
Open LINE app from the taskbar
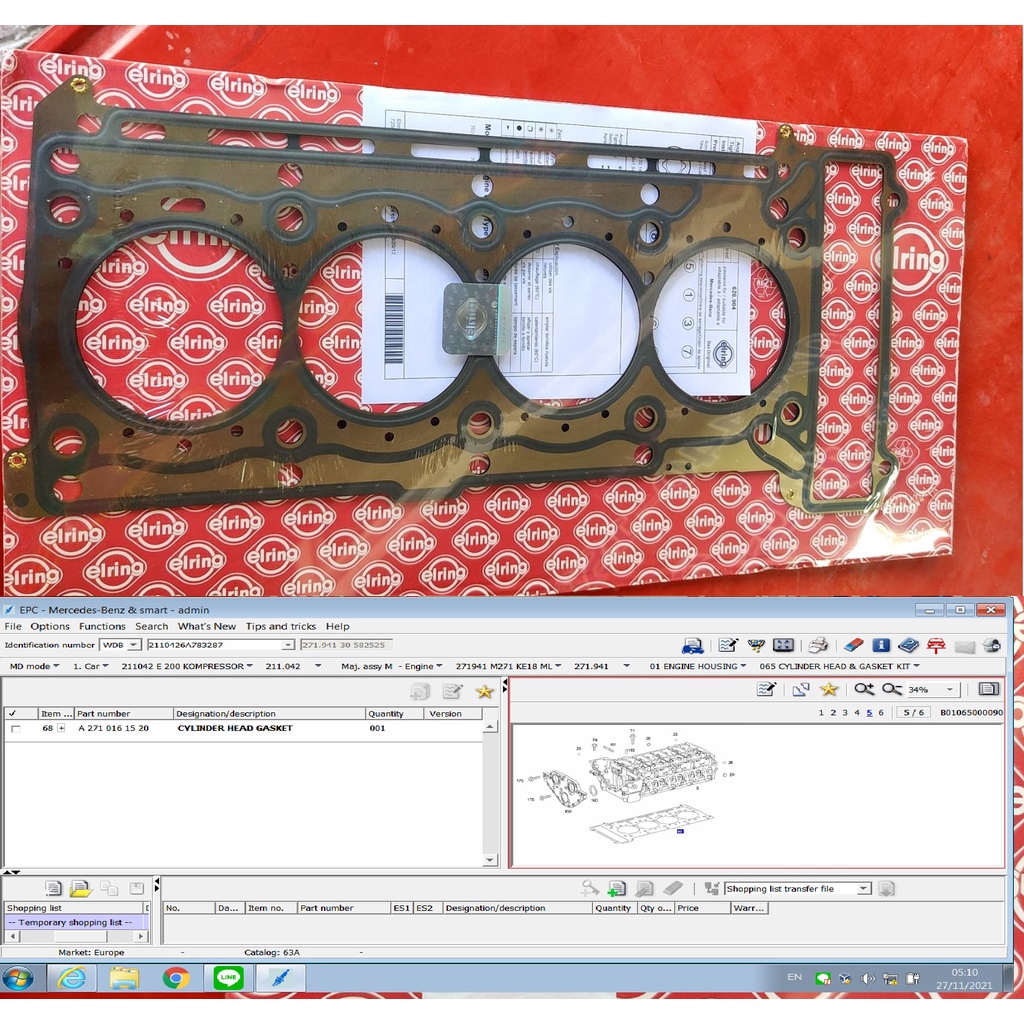click(229, 978)
